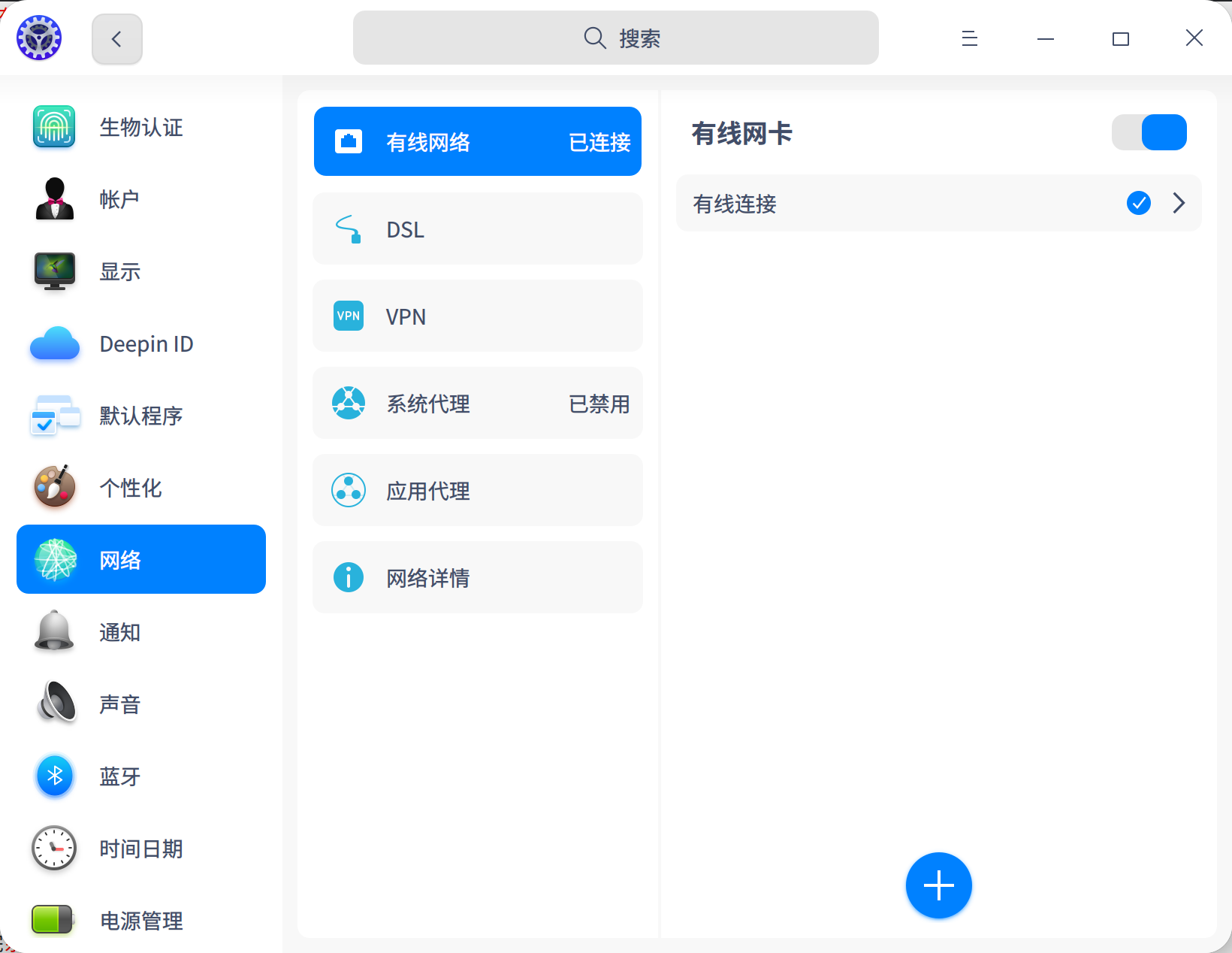1232x953 pixels.
Task: Select the 个性化 palette icon
Action: (53, 488)
